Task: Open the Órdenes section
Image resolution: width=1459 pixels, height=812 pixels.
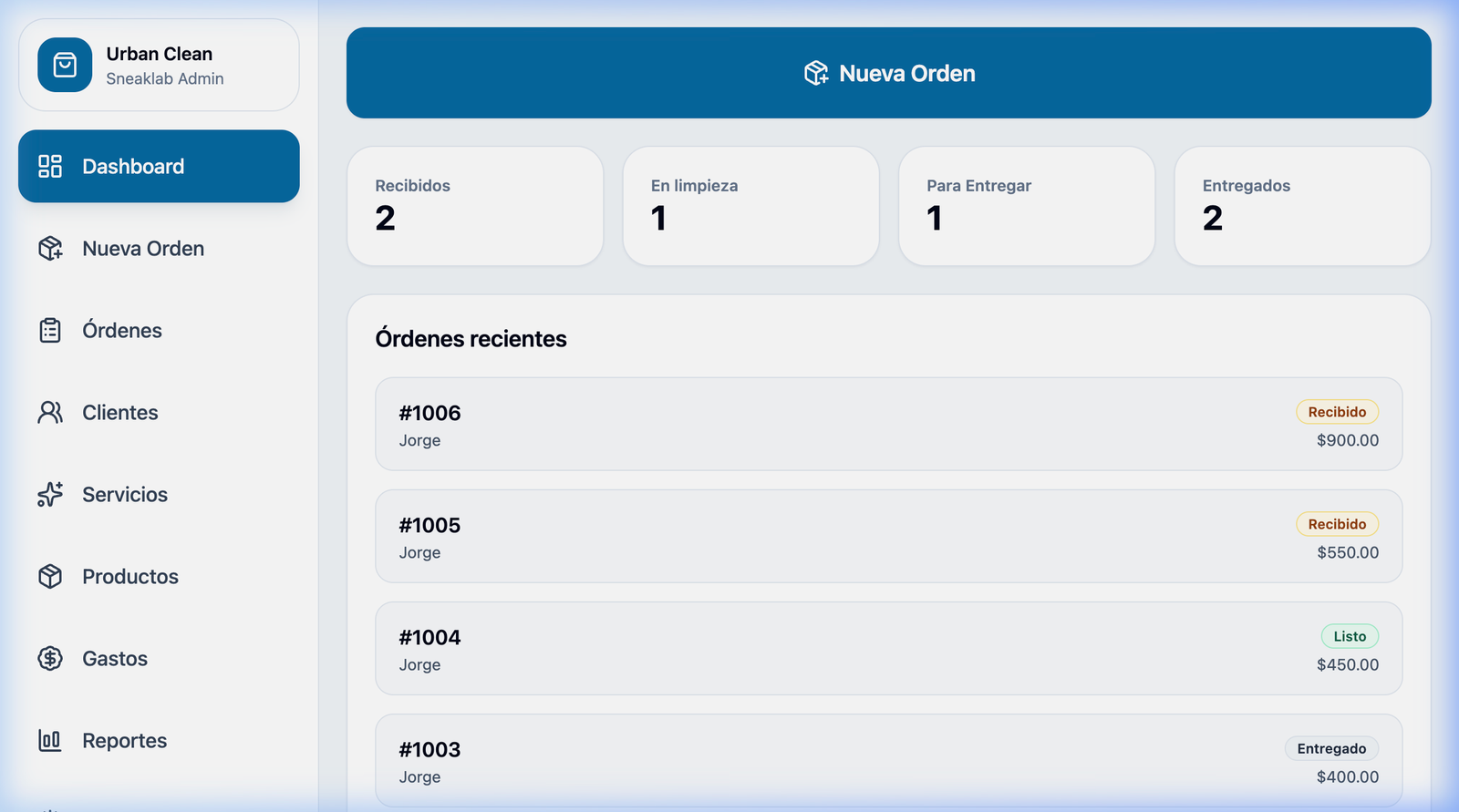Action: [x=159, y=330]
